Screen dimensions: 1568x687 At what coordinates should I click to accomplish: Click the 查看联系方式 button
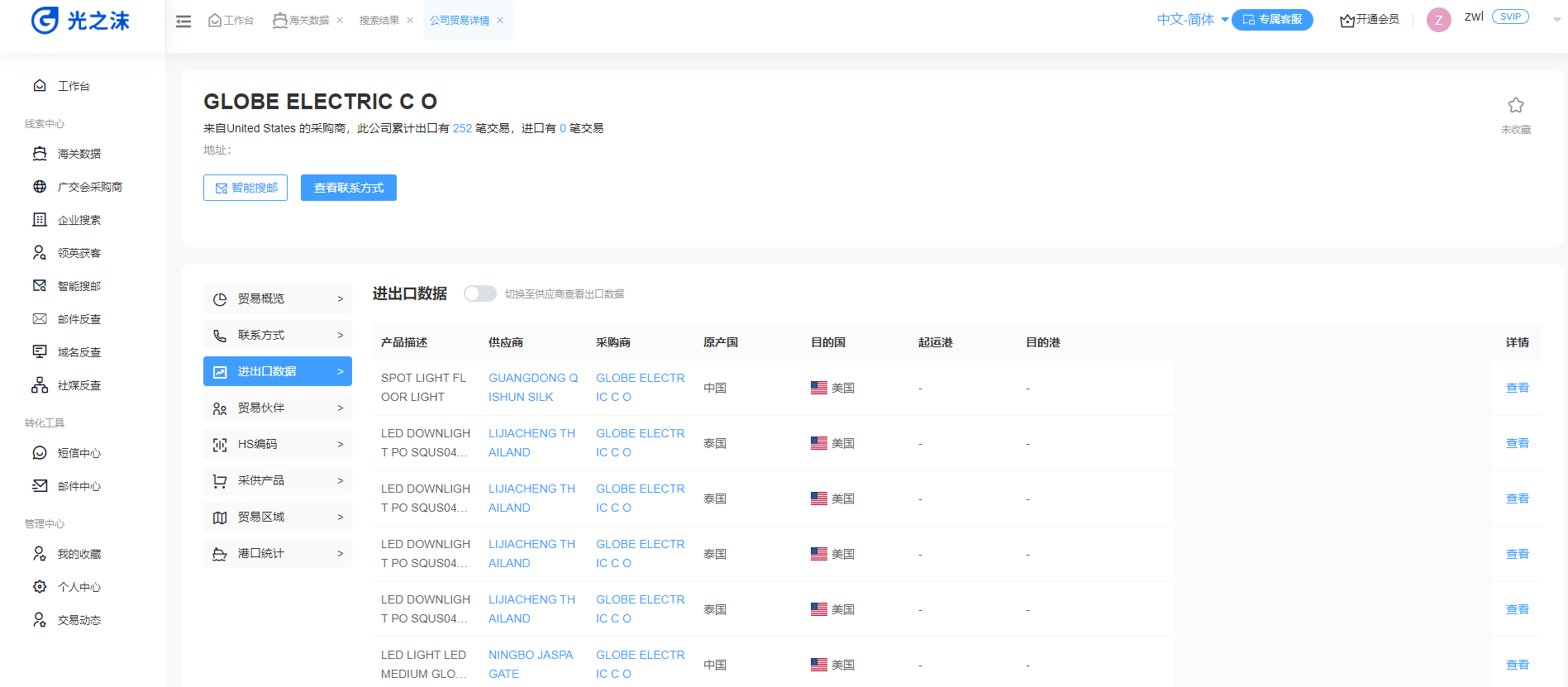(x=349, y=188)
